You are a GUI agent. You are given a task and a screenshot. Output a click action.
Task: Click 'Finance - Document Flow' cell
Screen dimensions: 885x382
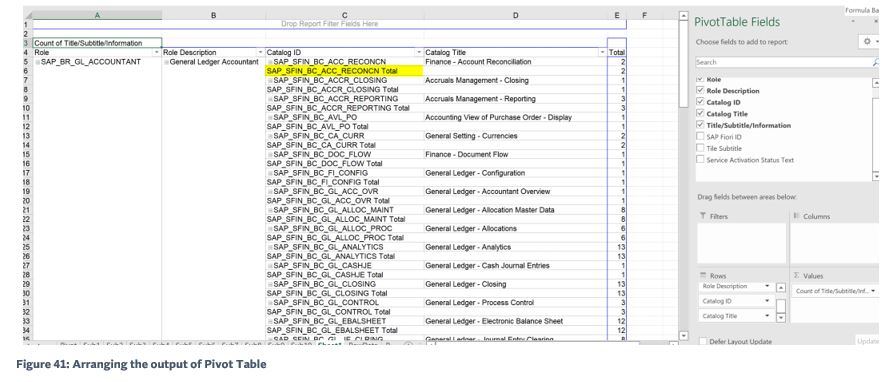pos(515,155)
